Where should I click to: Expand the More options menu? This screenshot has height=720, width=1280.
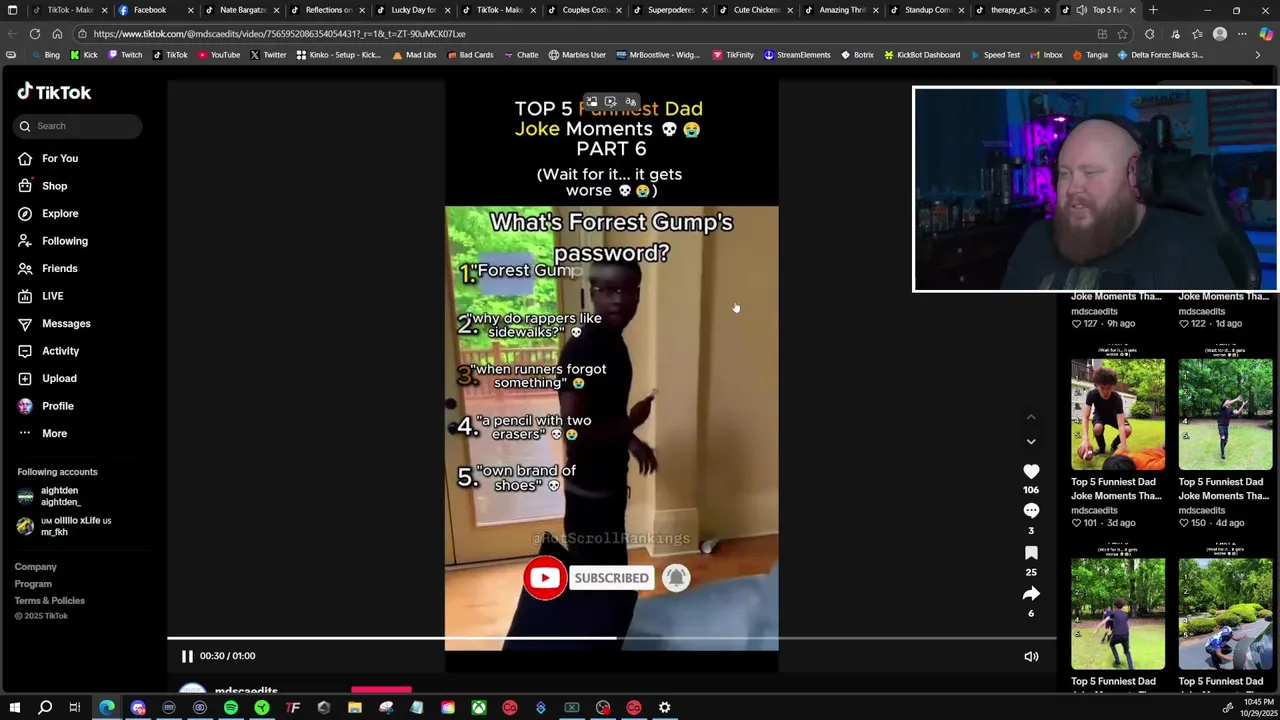pos(43,433)
